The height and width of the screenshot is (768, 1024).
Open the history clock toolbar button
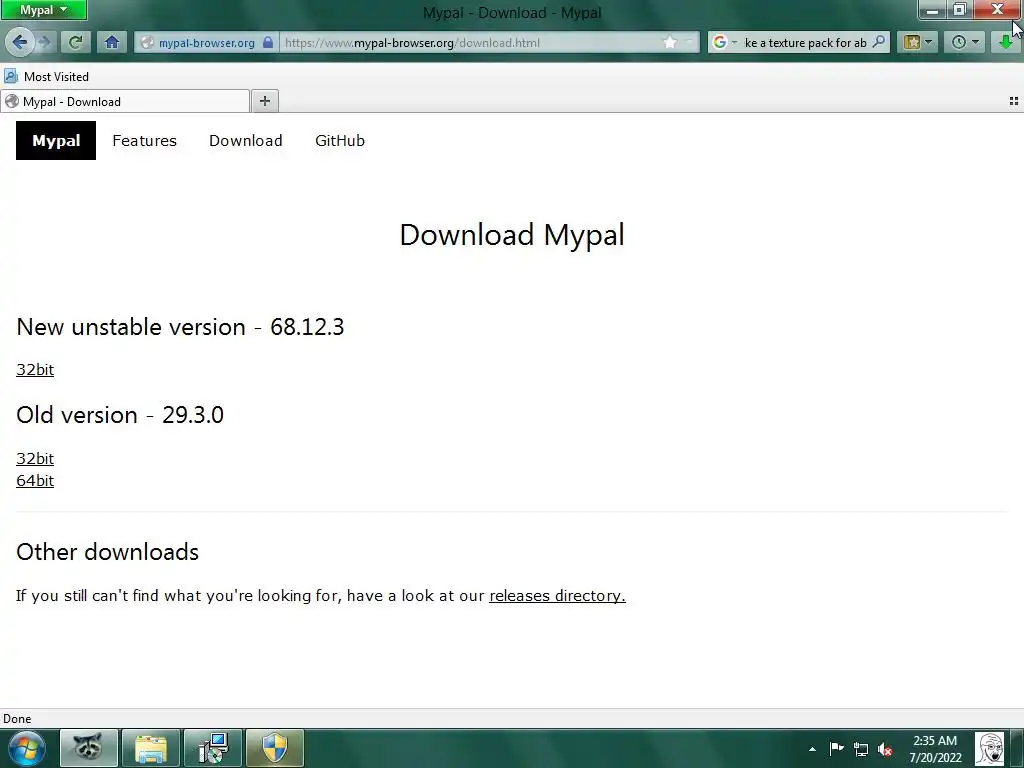click(965, 42)
